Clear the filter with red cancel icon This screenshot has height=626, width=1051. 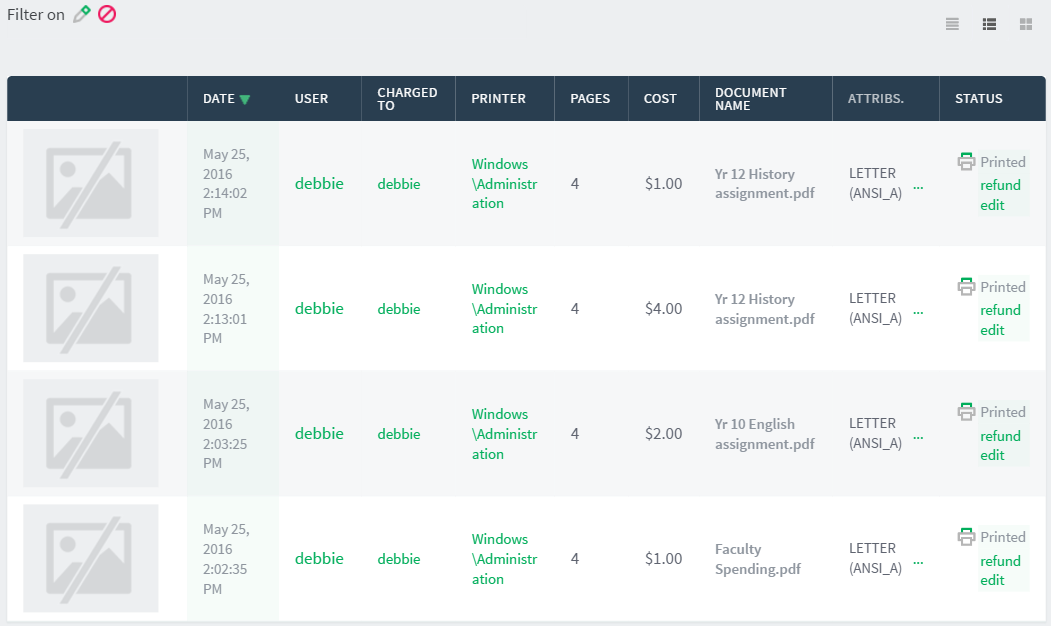(x=107, y=15)
